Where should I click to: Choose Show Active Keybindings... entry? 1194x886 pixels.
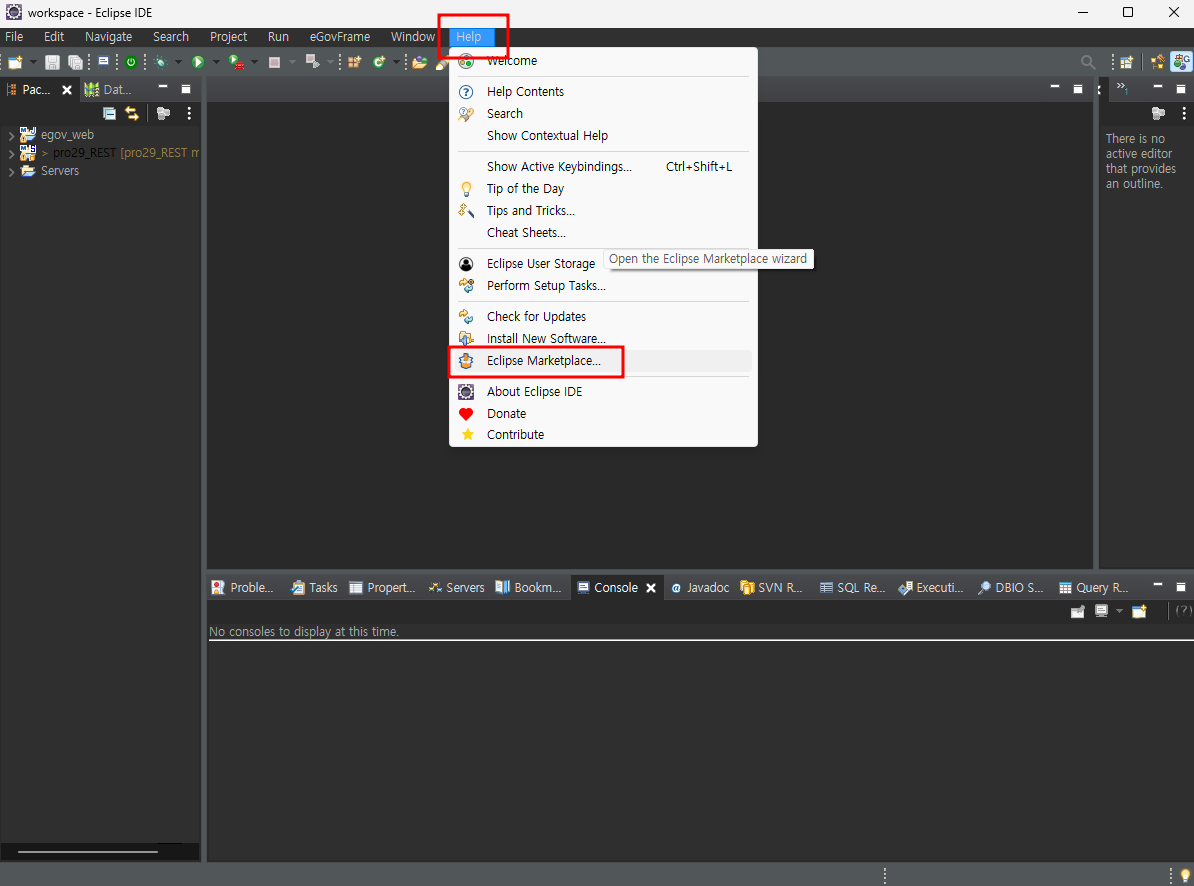coord(603,167)
